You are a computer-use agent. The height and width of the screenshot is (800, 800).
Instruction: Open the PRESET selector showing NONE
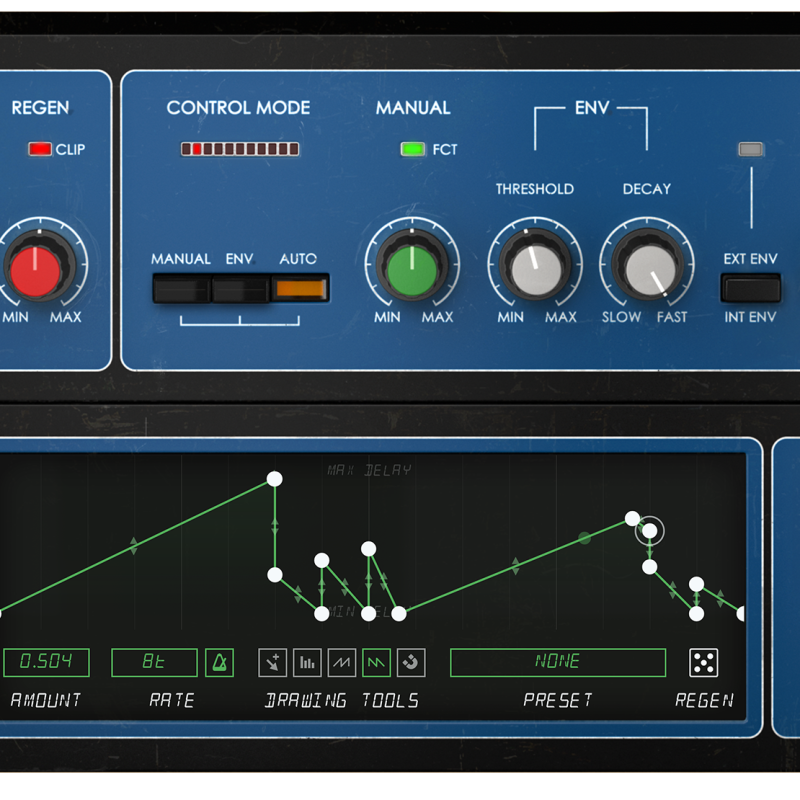tap(558, 662)
